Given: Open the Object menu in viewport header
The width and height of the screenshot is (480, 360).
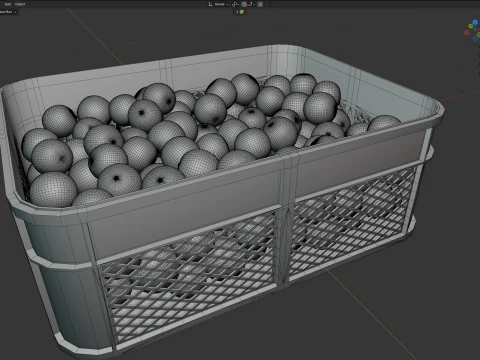Looking at the screenshot, I should coord(20,4).
